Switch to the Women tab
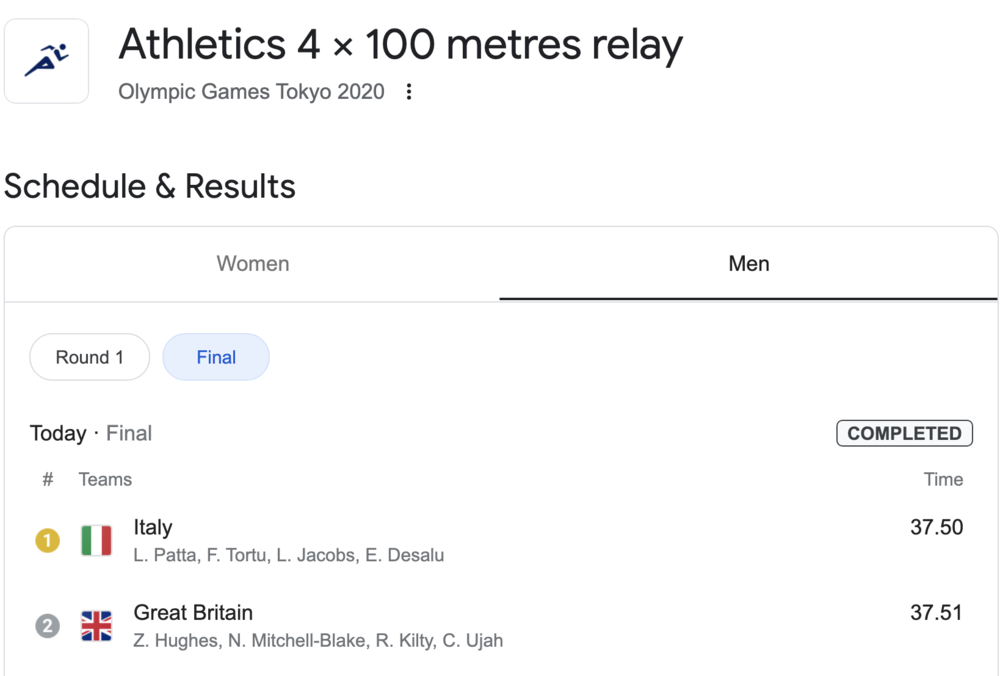The width and height of the screenshot is (1000, 676). click(x=253, y=264)
